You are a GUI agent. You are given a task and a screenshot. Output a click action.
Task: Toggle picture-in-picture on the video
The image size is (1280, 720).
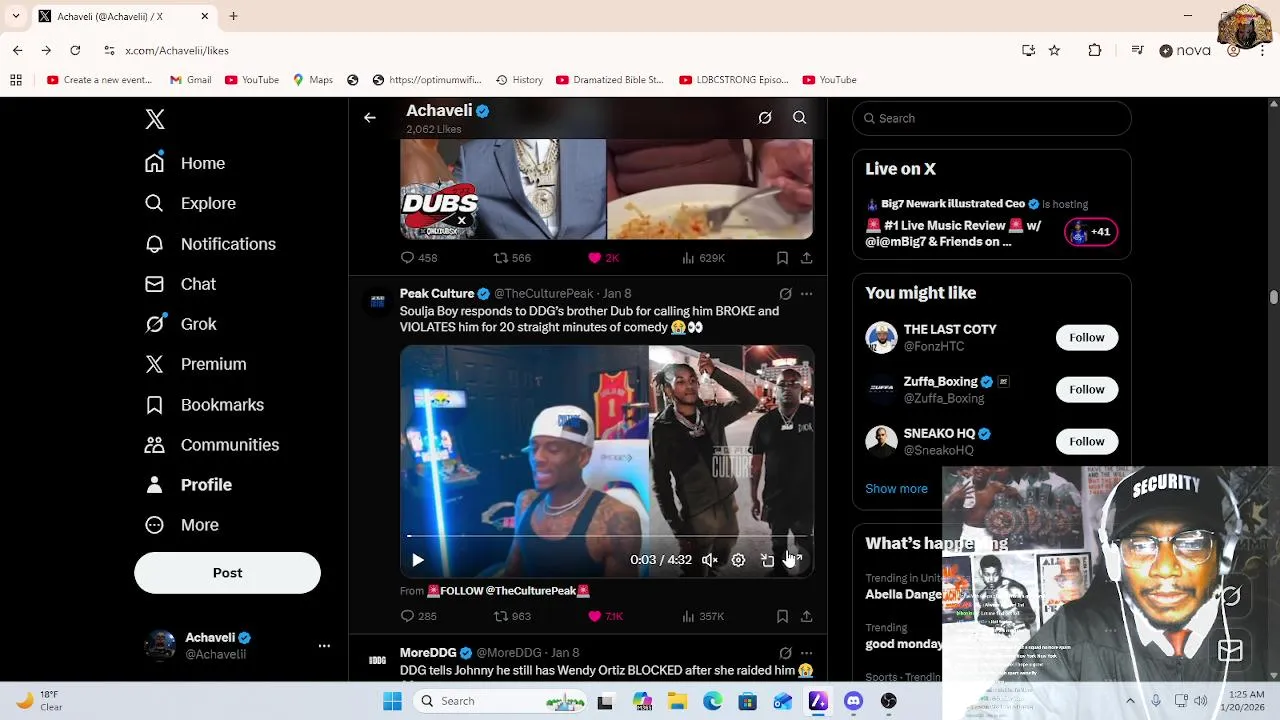pyautogui.click(x=767, y=560)
